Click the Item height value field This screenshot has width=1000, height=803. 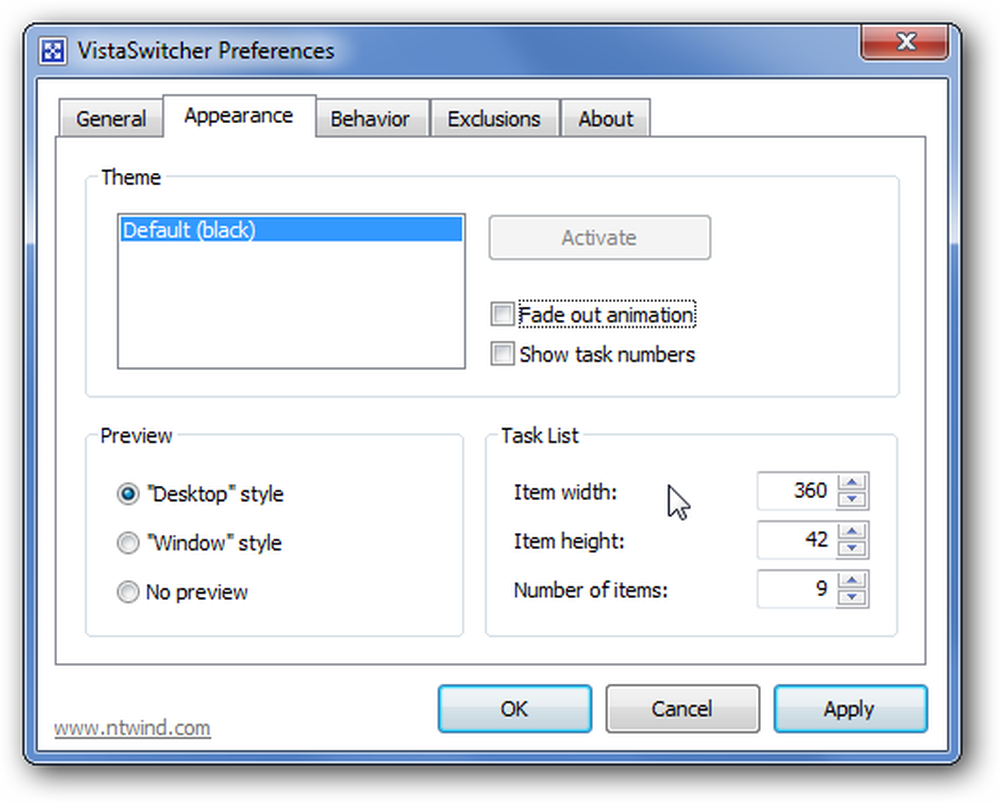click(796, 540)
